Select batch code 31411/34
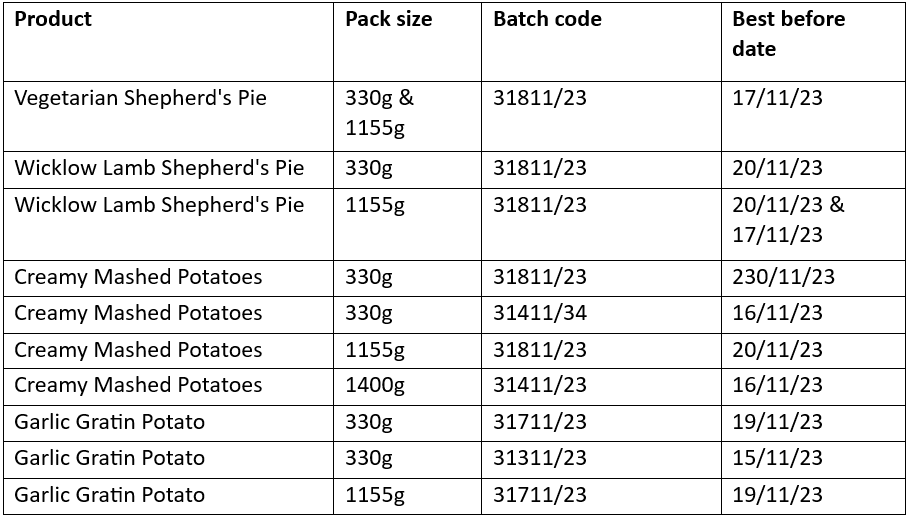Screen dimensions: 906x517 tap(540, 313)
